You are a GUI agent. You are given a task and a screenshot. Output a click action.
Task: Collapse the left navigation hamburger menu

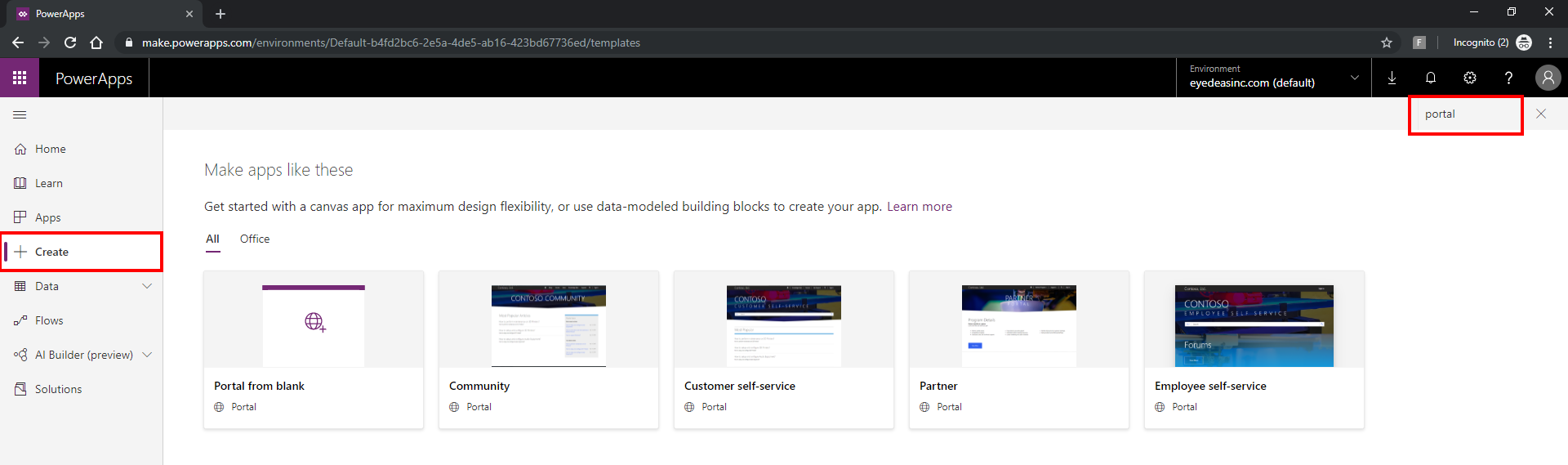pyautogui.click(x=20, y=114)
